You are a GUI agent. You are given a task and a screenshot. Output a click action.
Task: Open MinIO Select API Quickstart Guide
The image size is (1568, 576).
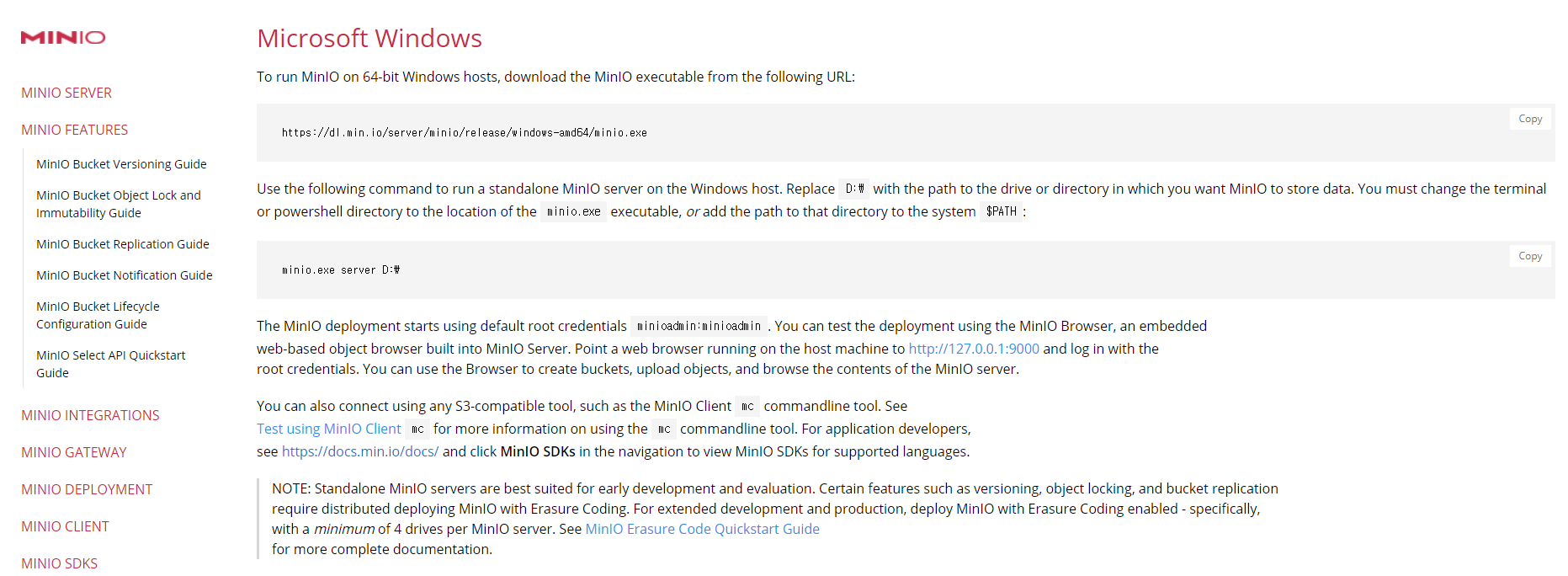tap(111, 364)
